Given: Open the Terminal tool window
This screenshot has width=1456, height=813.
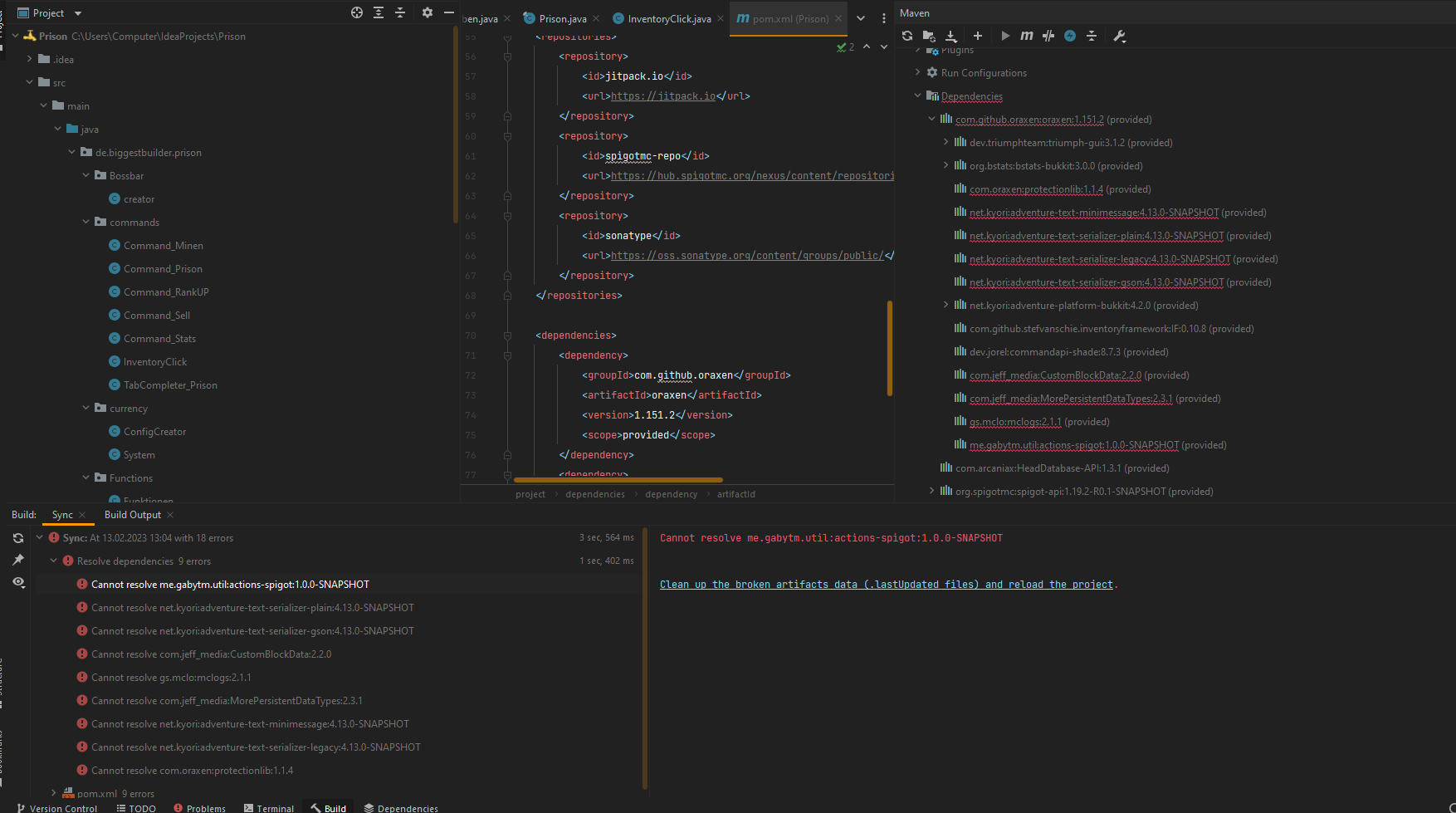Looking at the screenshot, I should tap(269, 808).
